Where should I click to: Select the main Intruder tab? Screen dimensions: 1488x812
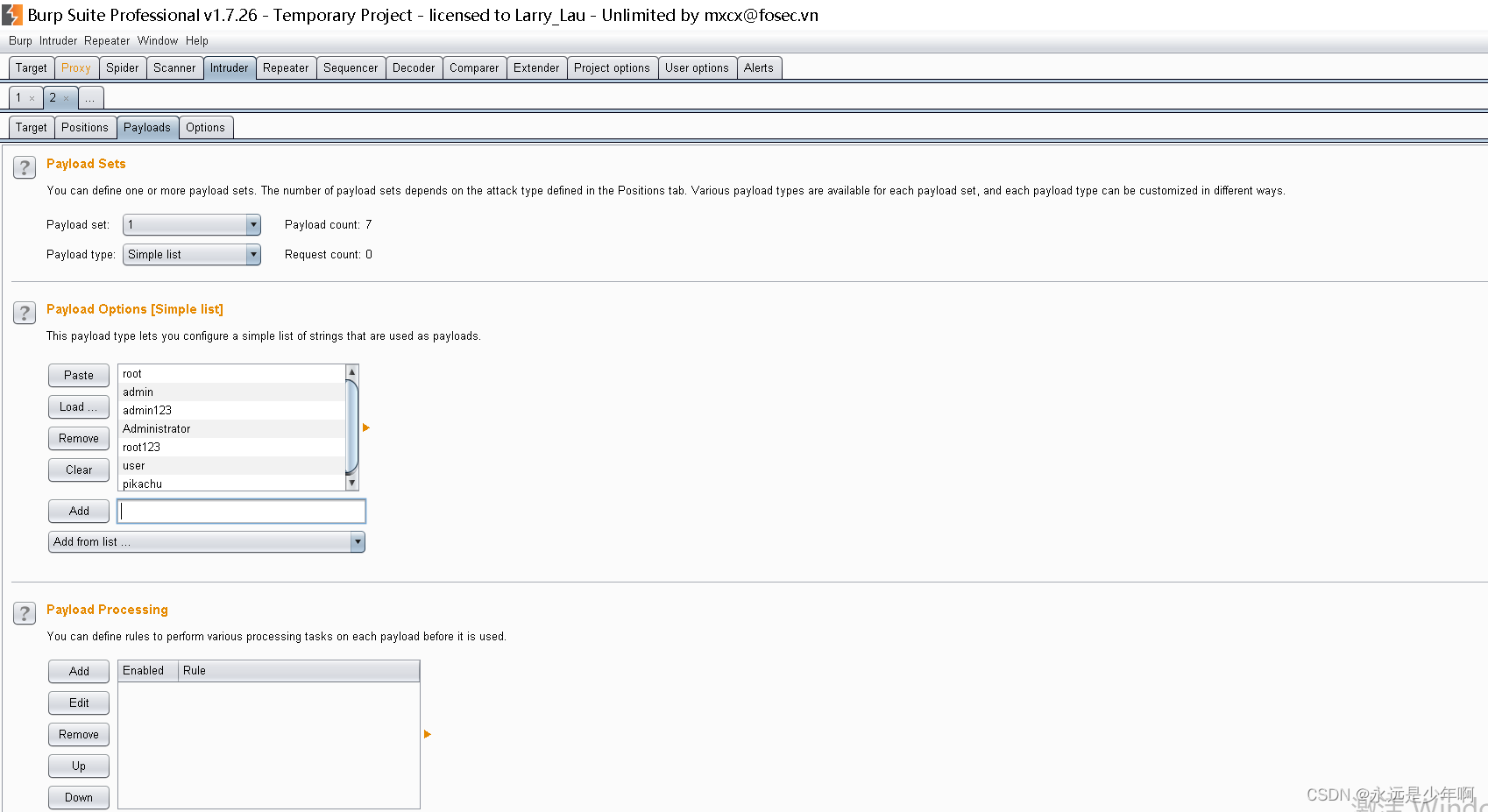pos(230,68)
